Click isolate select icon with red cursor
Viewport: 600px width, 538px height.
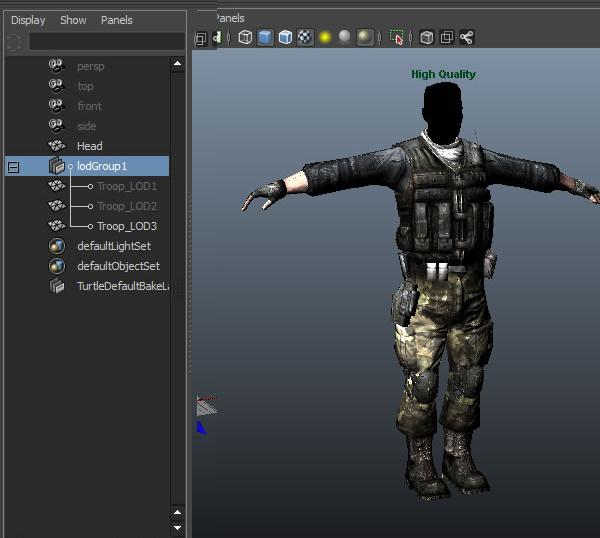click(396, 37)
